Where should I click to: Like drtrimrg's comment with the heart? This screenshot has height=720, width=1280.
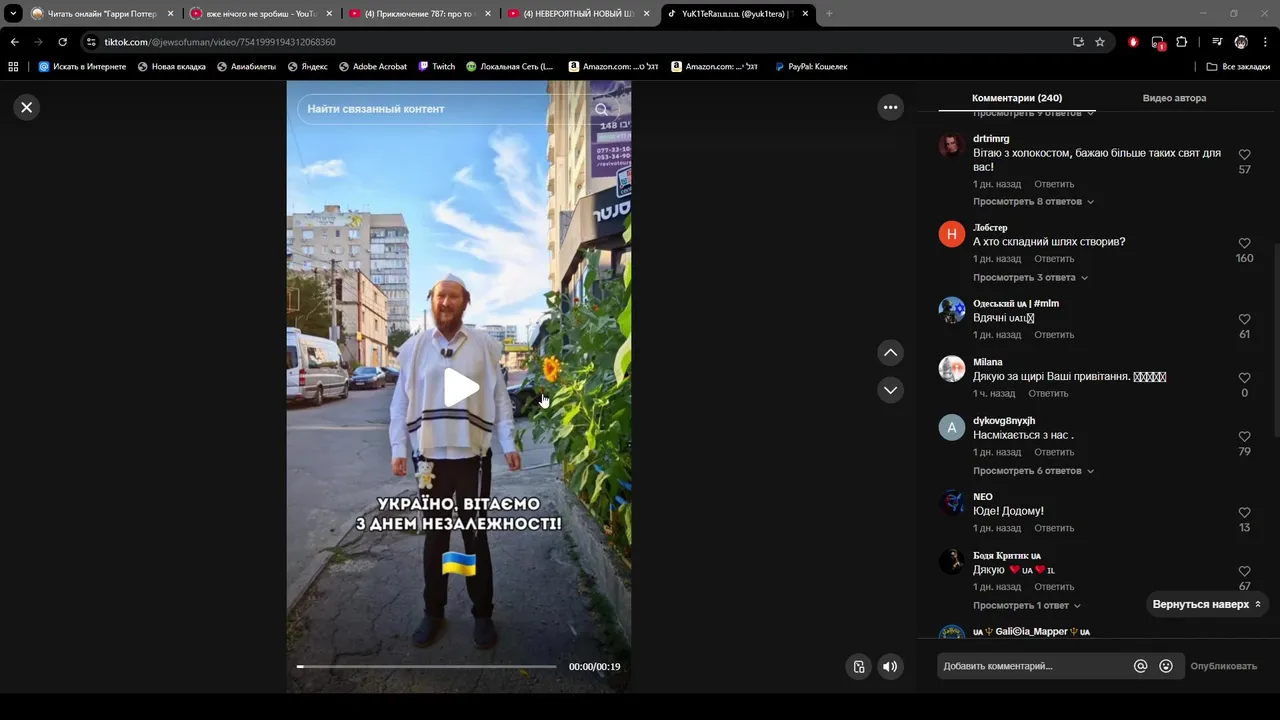click(x=1245, y=155)
